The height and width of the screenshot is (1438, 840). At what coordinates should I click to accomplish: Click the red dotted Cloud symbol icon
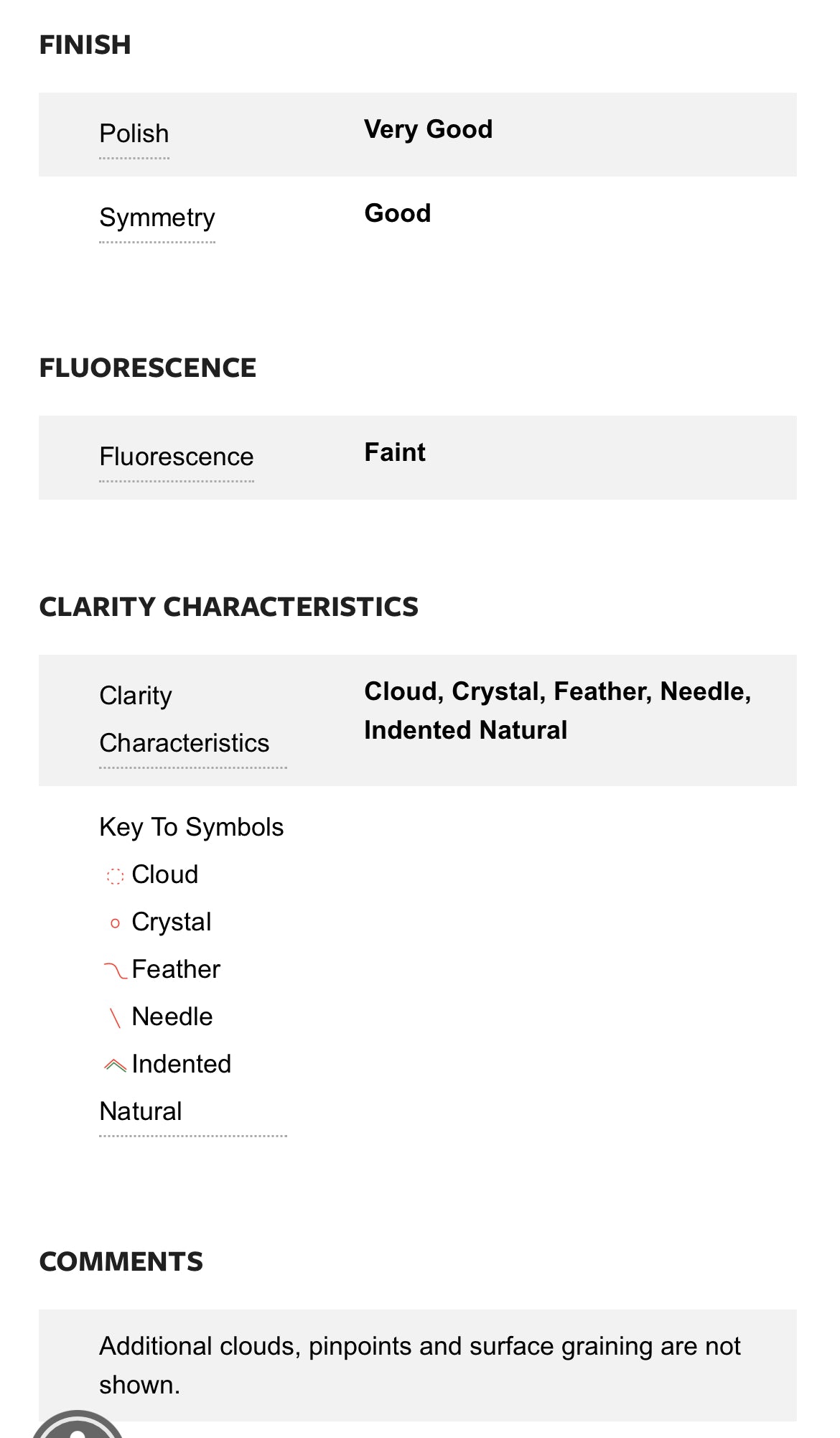click(x=115, y=876)
